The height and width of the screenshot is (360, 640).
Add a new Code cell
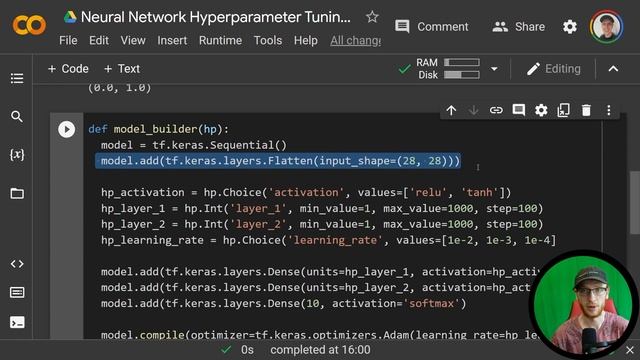click(x=68, y=69)
